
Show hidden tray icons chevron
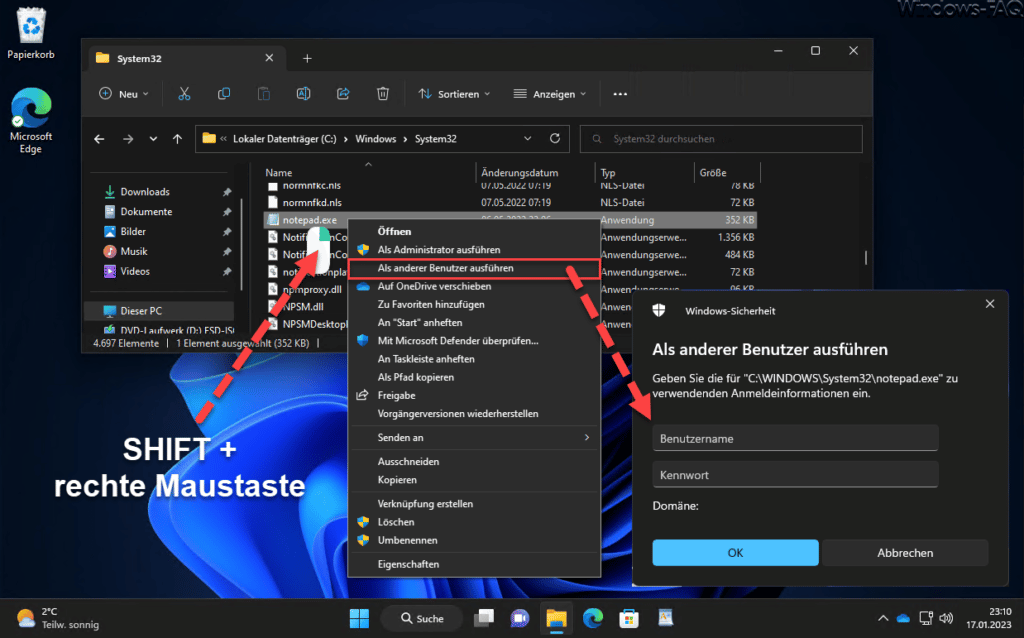883,618
